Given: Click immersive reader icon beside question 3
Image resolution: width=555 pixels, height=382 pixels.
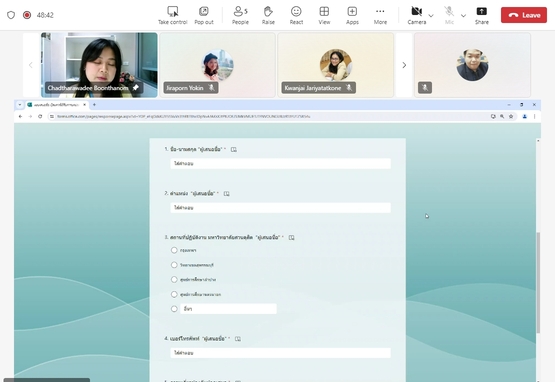Looking at the screenshot, I should 291,237.
